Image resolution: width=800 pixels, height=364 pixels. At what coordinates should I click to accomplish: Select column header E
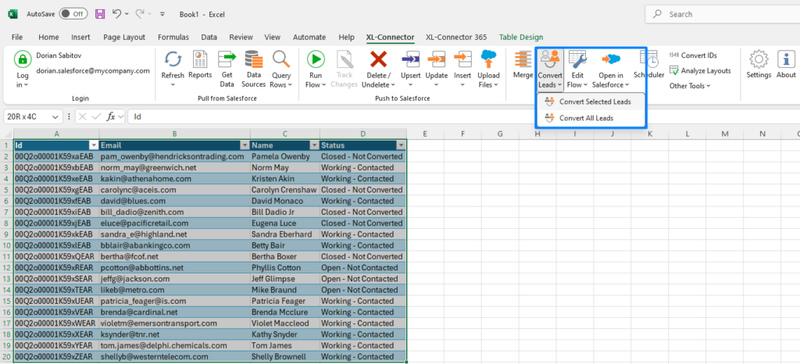424,134
